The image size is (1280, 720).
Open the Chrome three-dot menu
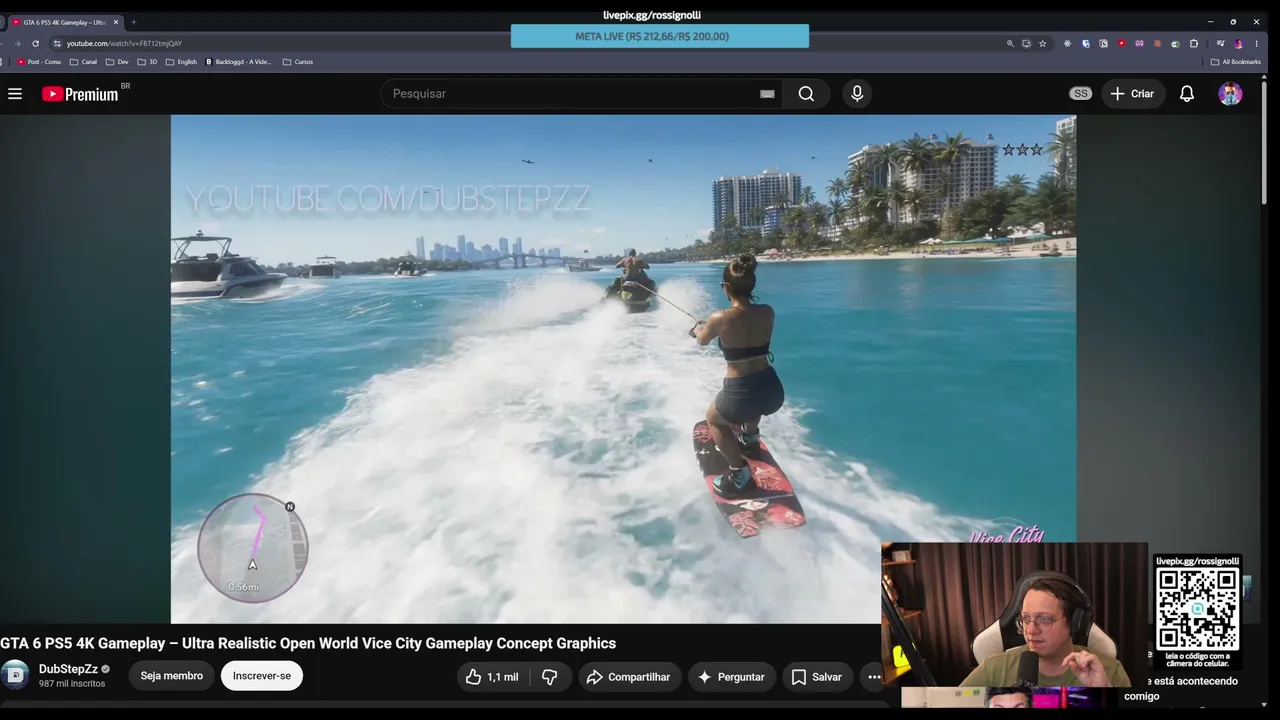tap(1256, 44)
